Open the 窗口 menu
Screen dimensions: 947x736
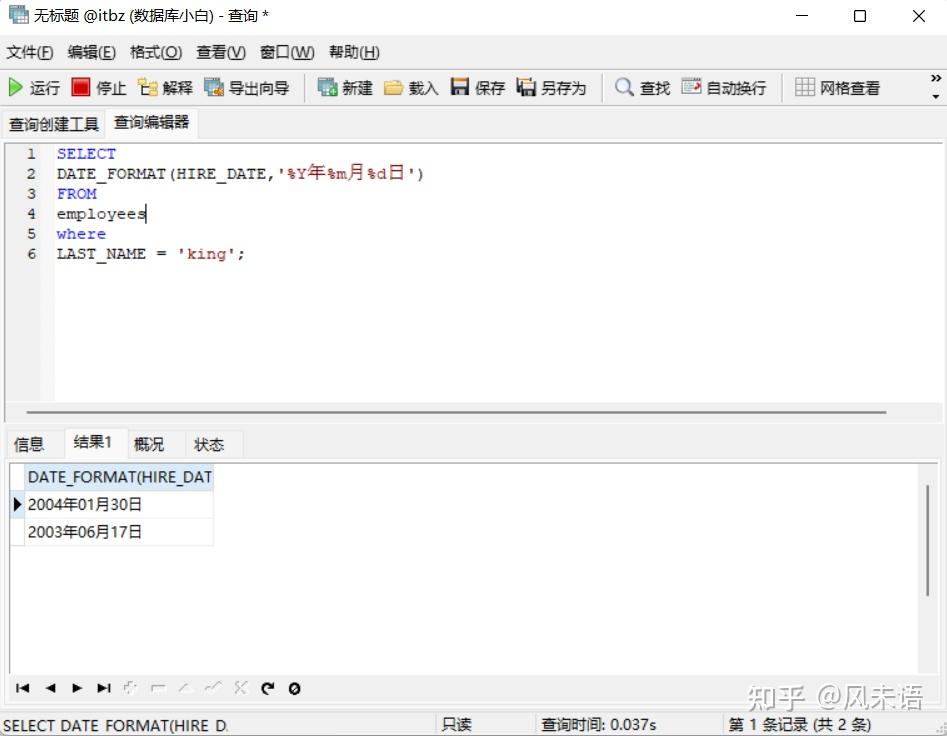tap(286, 52)
